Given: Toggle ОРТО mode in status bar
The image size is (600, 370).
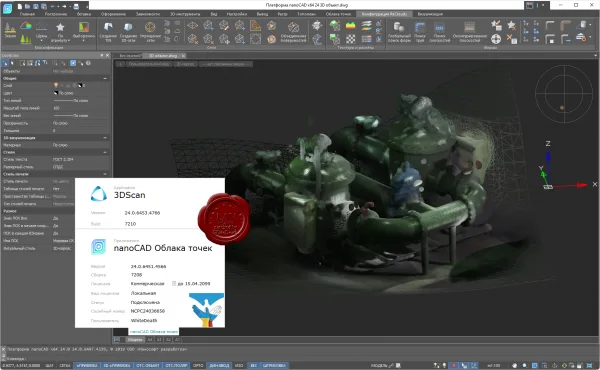Looking at the screenshot, I should [x=198, y=365].
